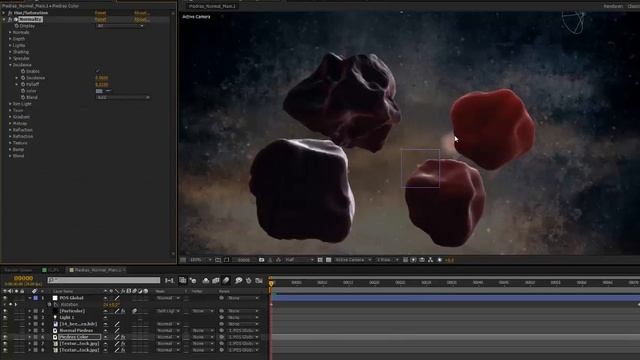Open the 1 View layout dropdown
640x360 pixels.
click(387, 260)
